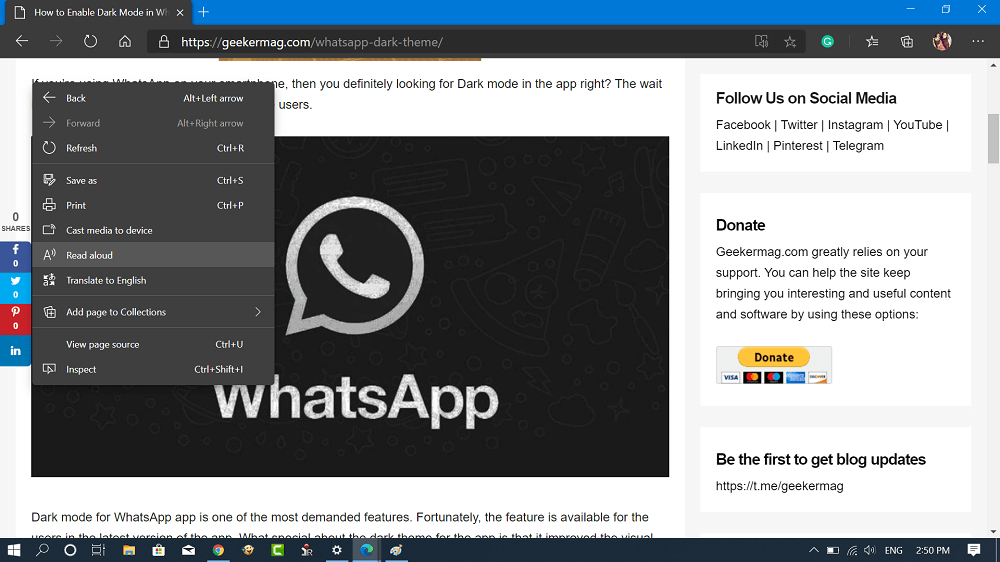Open Settings gear on taskbar
Viewport: 1000px width, 562px height.
pyautogui.click(x=337, y=550)
